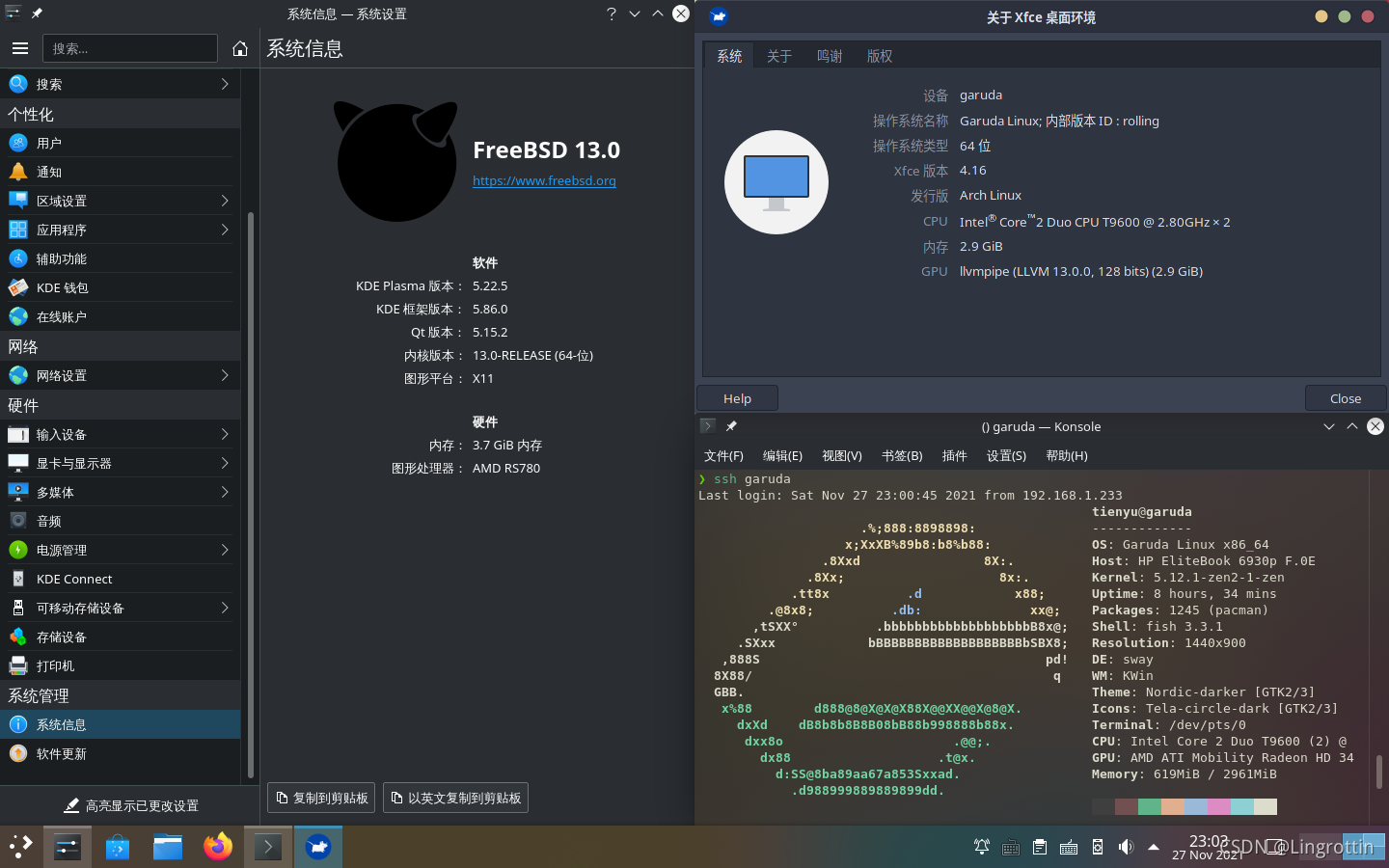Click the Help button in Xfce About

pos(737,398)
